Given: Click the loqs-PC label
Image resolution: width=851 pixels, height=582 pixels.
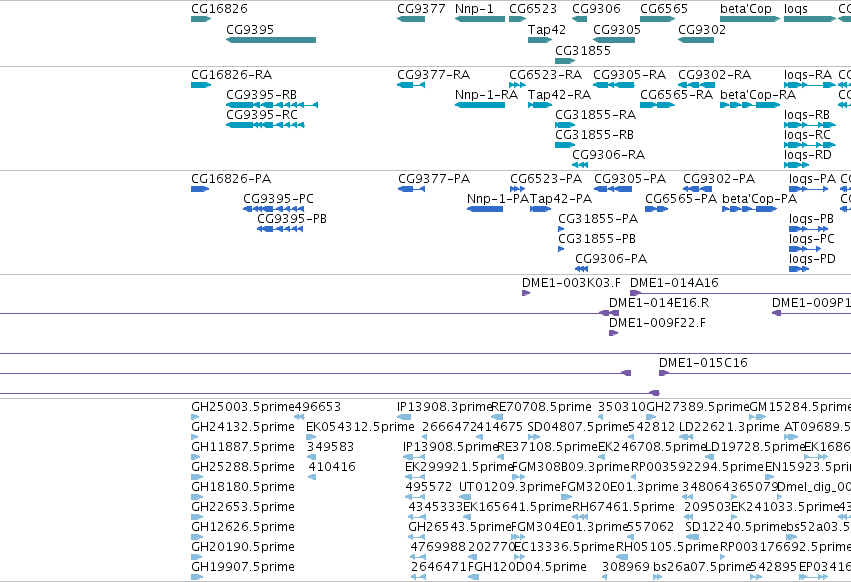Looking at the screenshot, I should pos(812,239).
